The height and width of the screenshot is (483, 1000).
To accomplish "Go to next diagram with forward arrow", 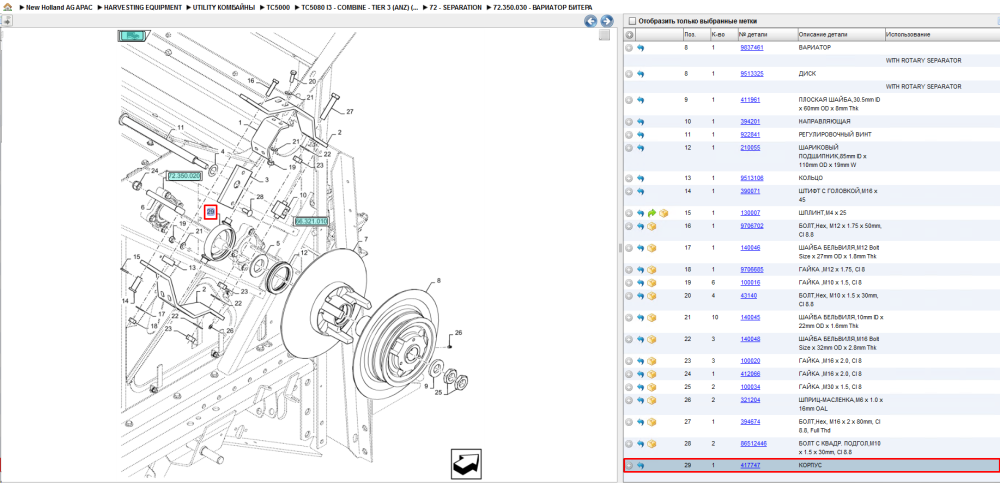I will [607, 21].
